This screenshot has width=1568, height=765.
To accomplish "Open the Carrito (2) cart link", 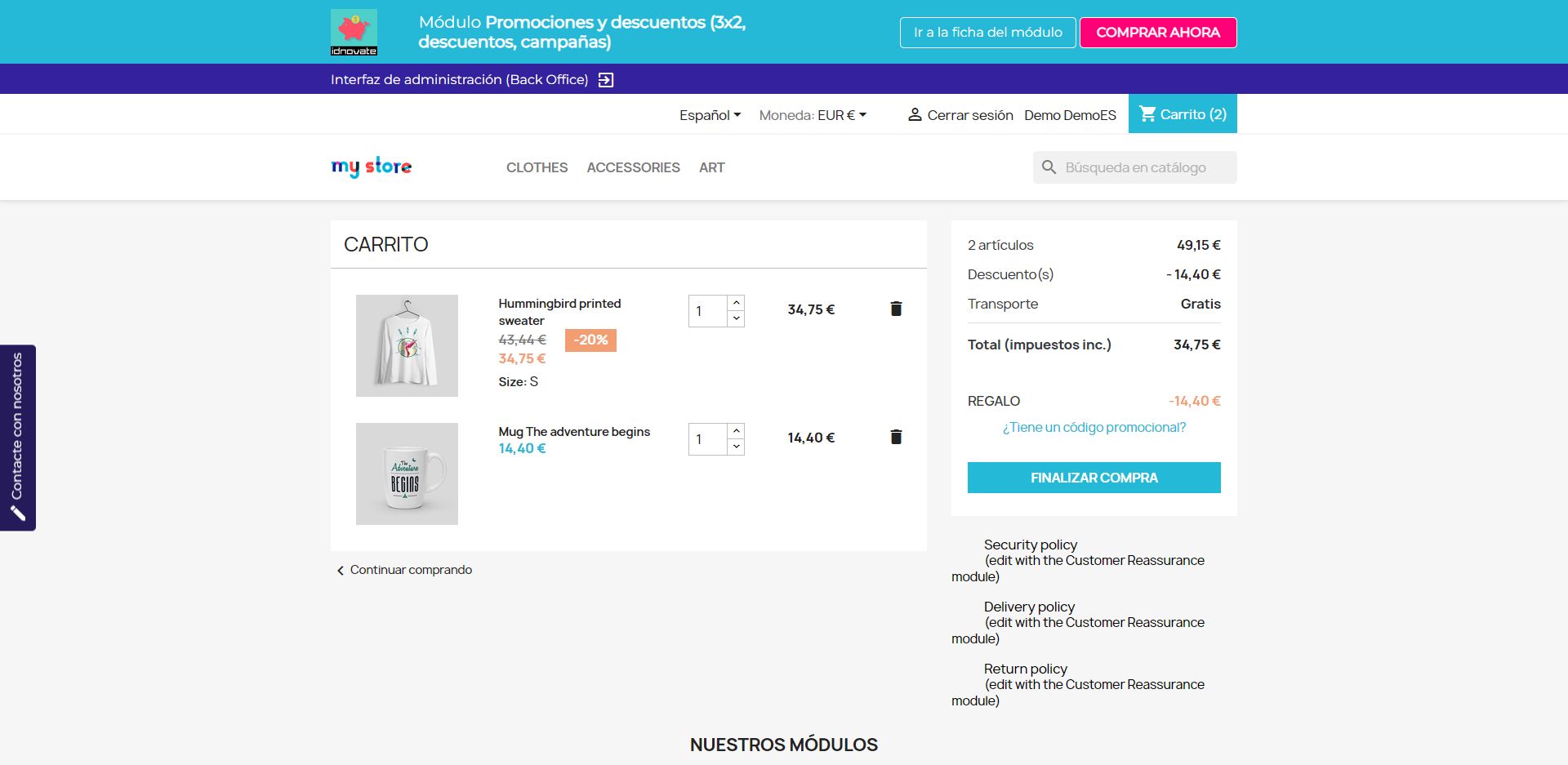I will coord(1183,113).
